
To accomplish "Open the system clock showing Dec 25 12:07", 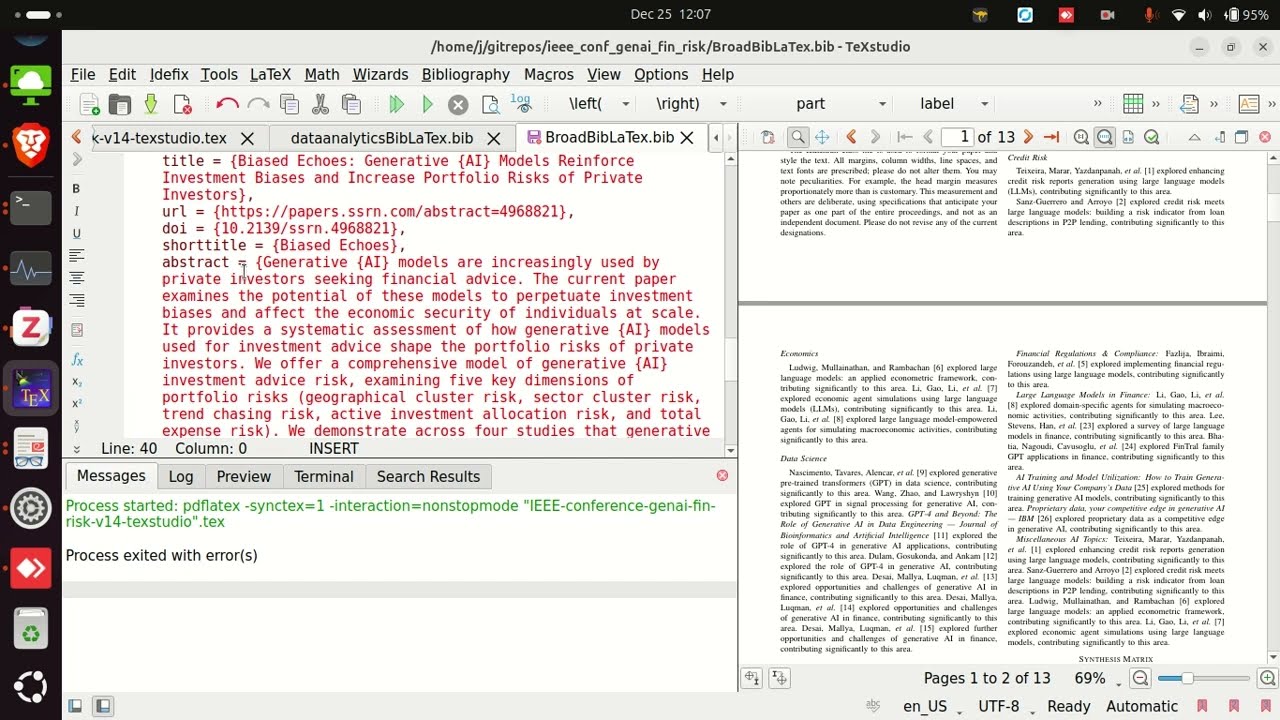I will [671, 14].
